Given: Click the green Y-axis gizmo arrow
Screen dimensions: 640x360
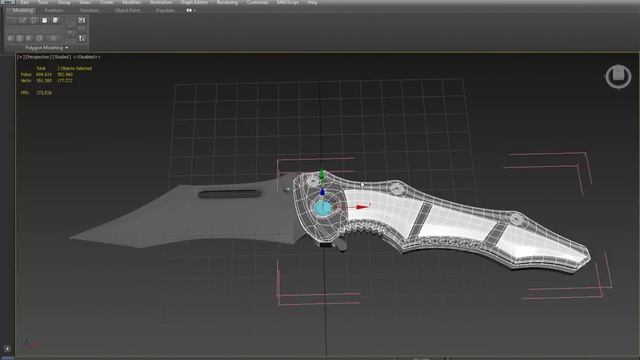Looking at the screenshot, I should [x=322, y=174].
